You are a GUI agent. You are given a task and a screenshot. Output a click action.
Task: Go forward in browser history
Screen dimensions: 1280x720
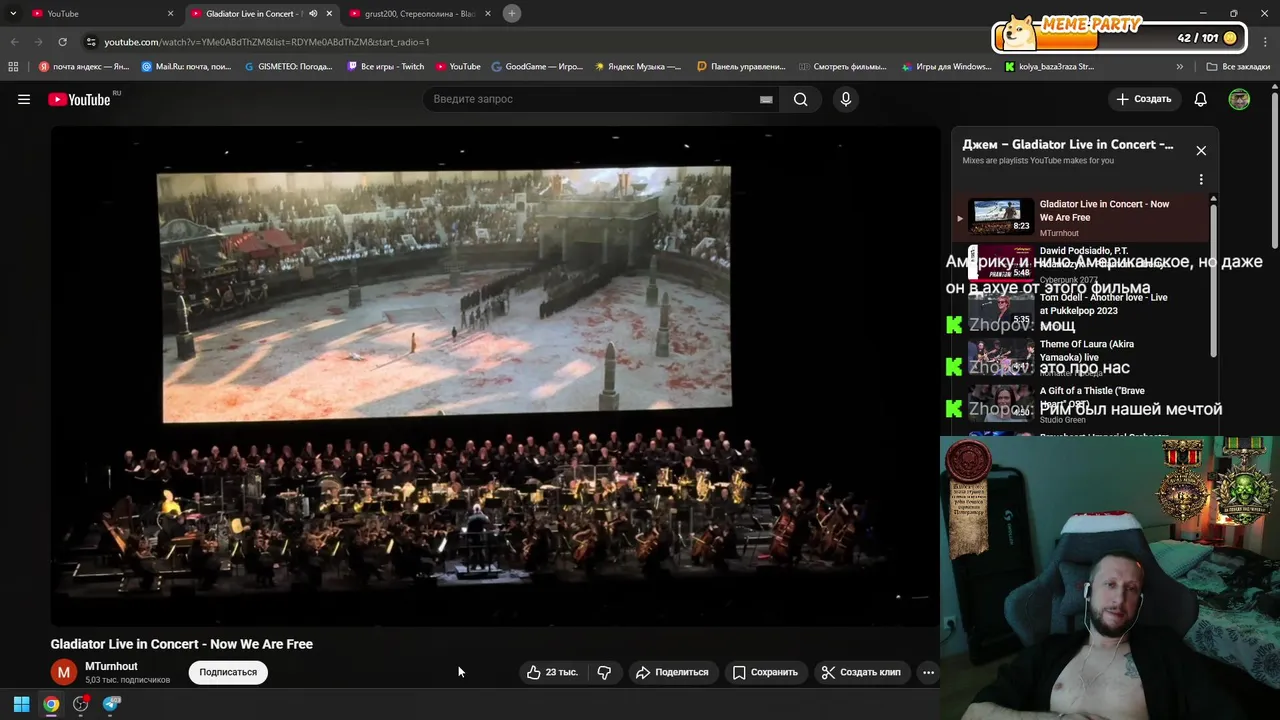(x=38, y=42)
